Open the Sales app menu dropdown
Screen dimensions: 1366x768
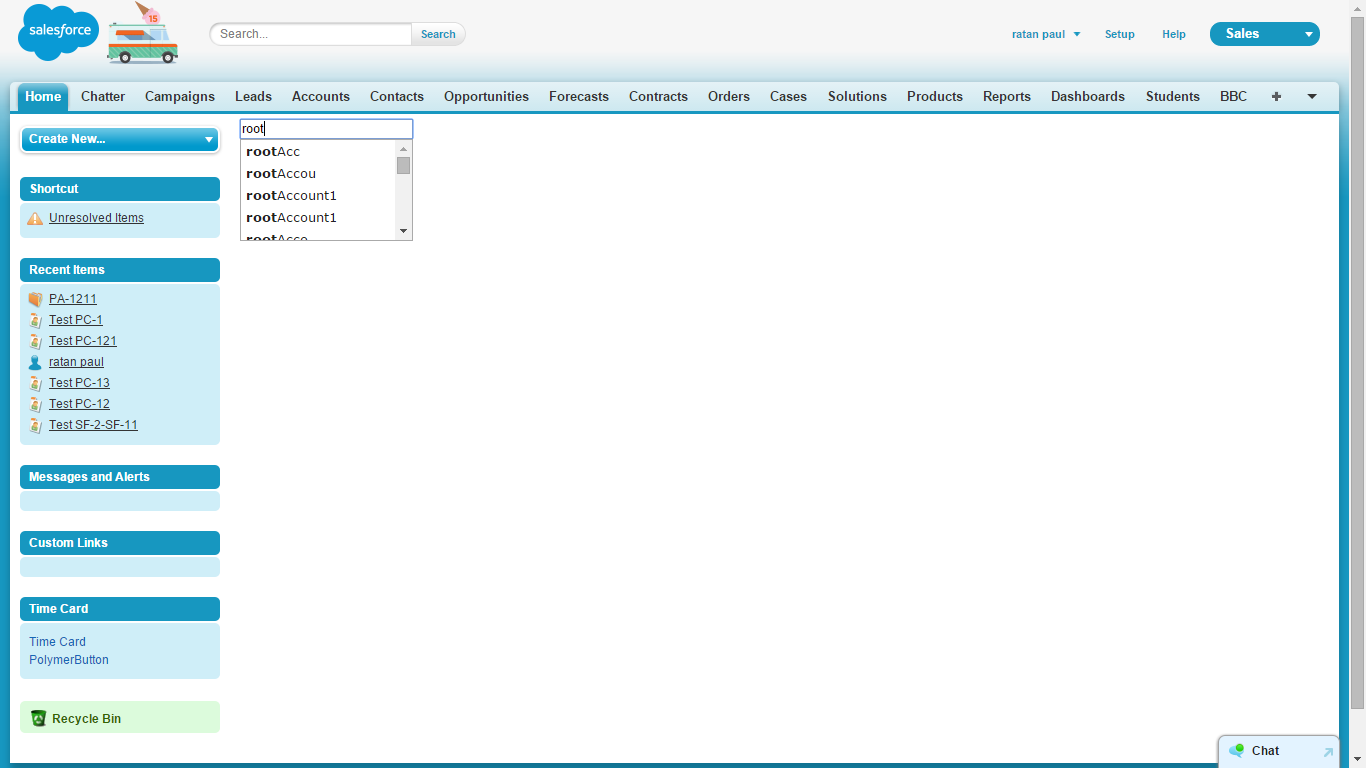pos(1265,34)
